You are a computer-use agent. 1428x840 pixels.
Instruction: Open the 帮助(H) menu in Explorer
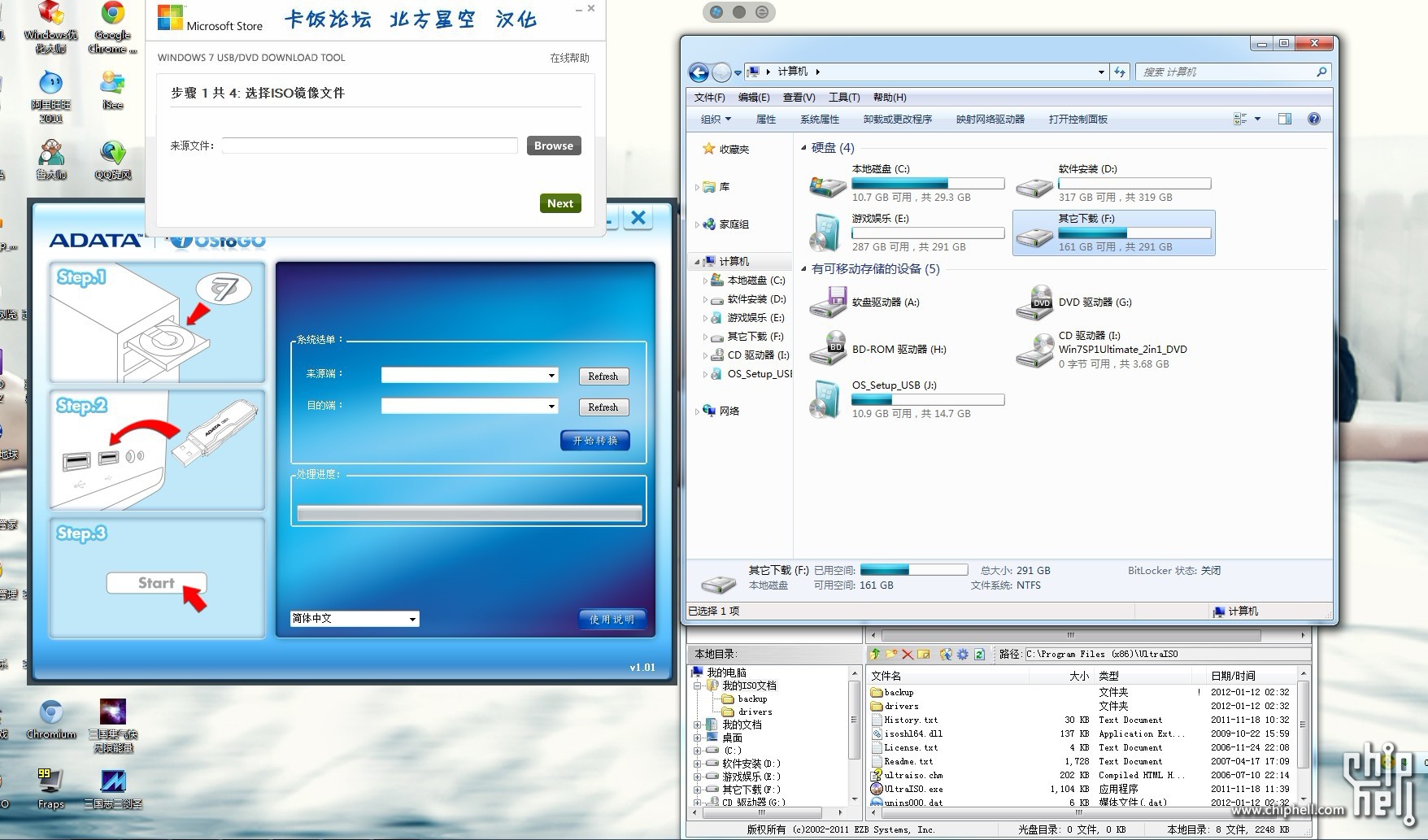(890, 98)
